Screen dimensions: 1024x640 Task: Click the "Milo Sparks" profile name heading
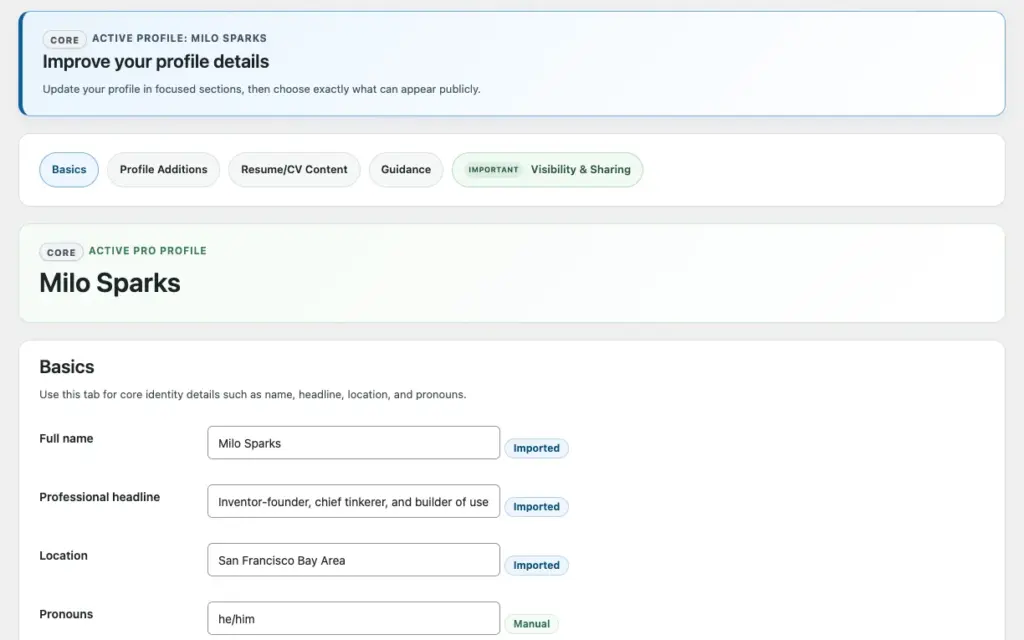tap(110, 283)
